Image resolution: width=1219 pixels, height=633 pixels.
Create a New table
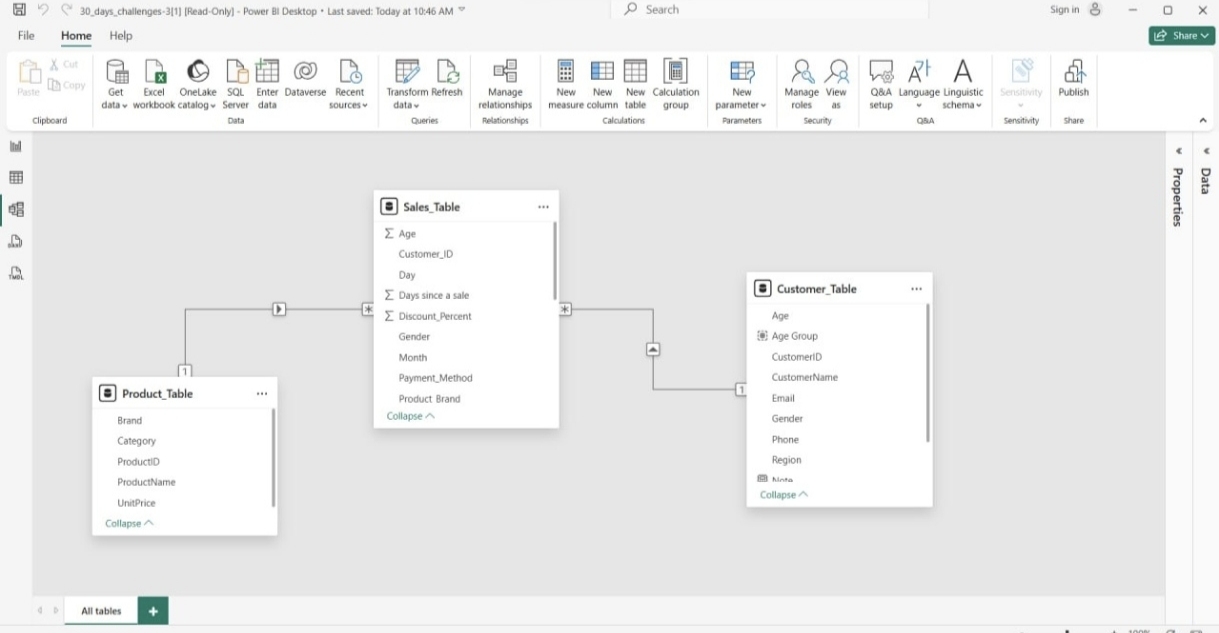[x=635, y=84]
